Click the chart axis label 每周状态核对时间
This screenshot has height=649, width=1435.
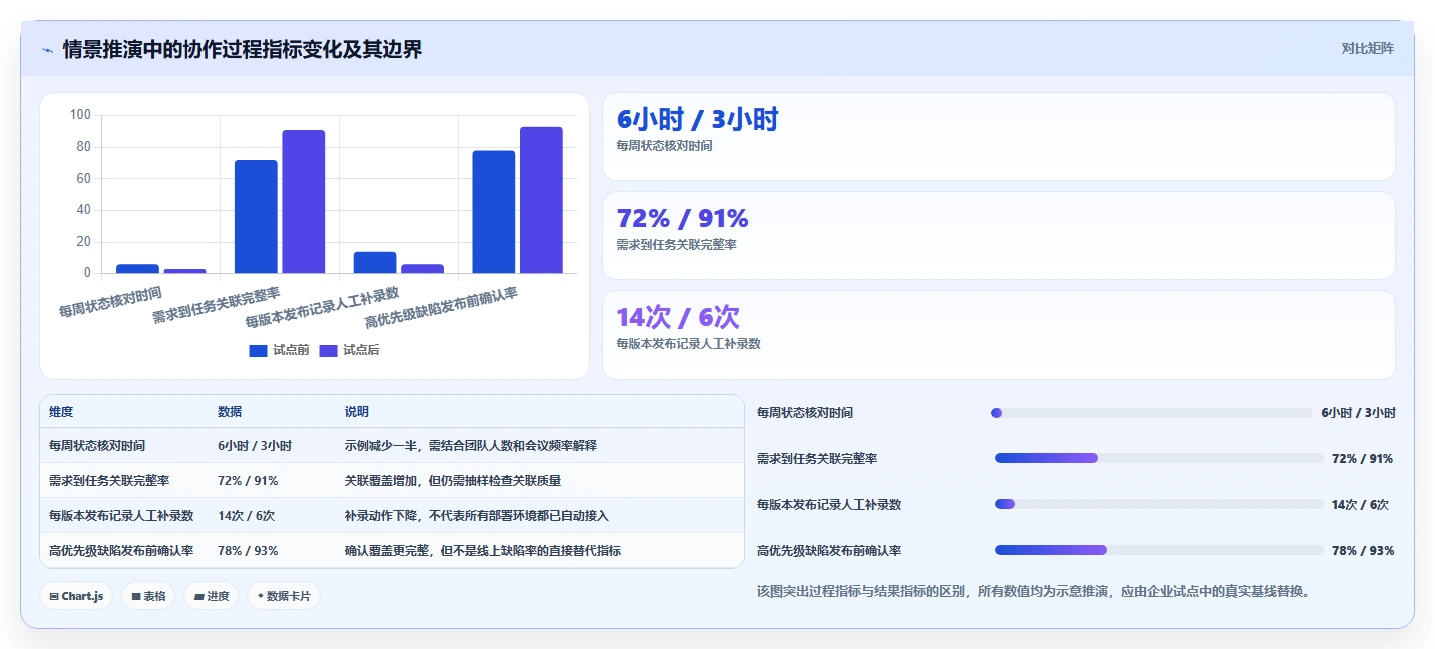click(x=109, y=303)
